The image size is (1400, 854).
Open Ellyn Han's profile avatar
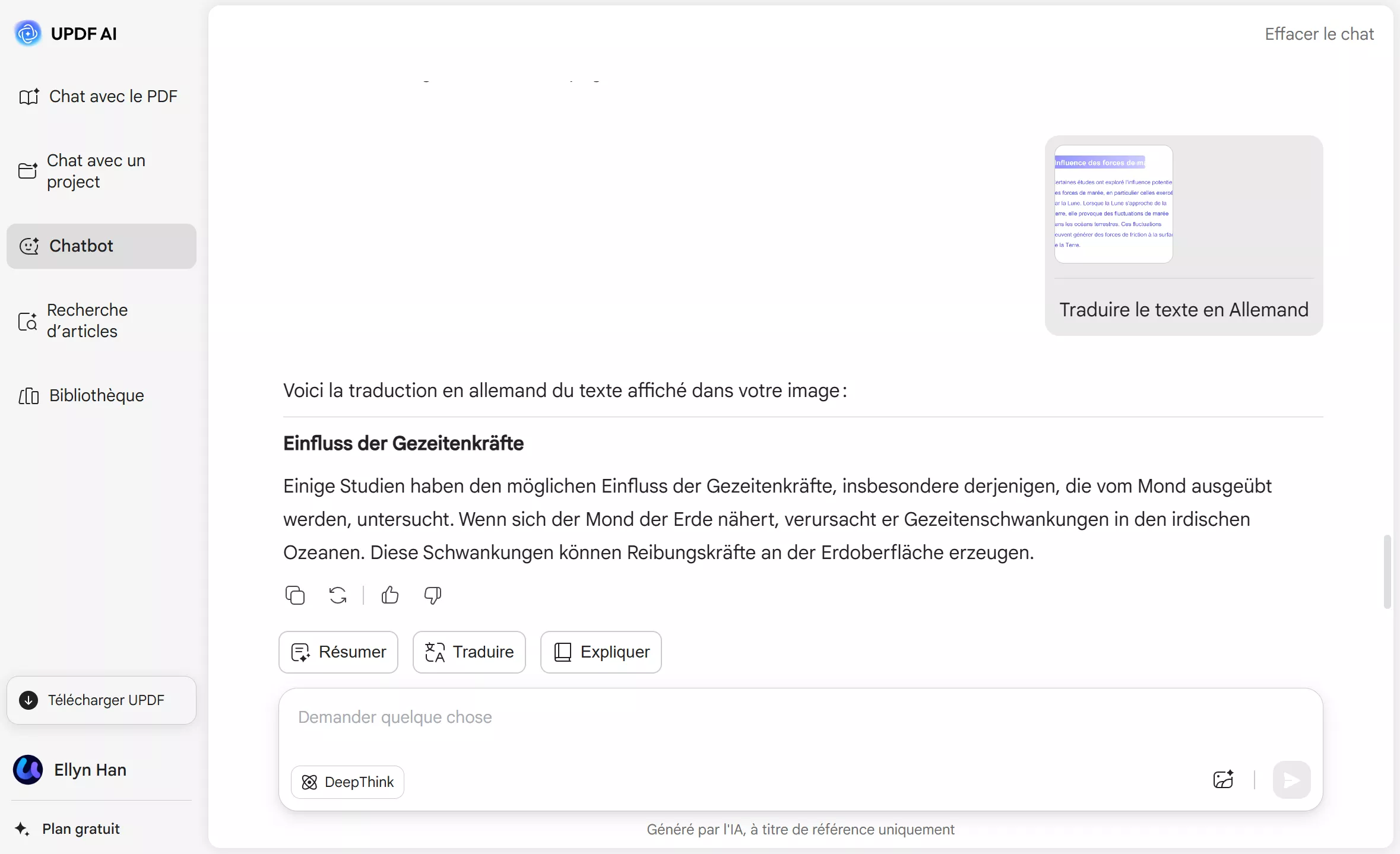coord(27,769)
